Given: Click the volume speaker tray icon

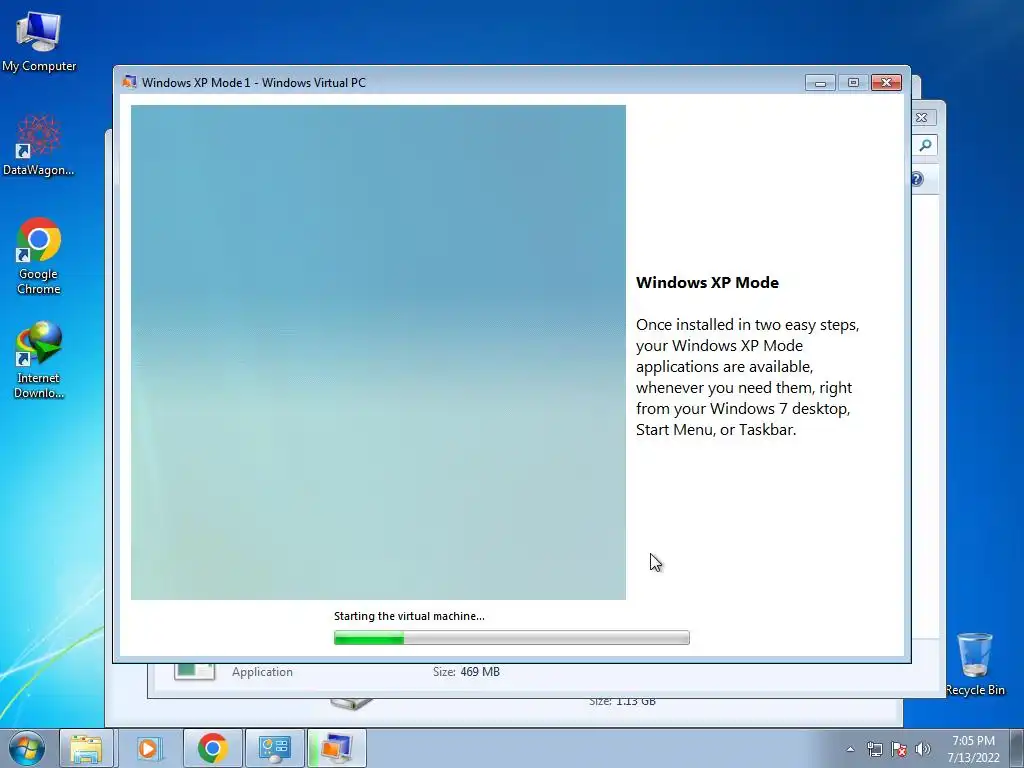Looking at the screenshot, I should [x=922, y=749].
